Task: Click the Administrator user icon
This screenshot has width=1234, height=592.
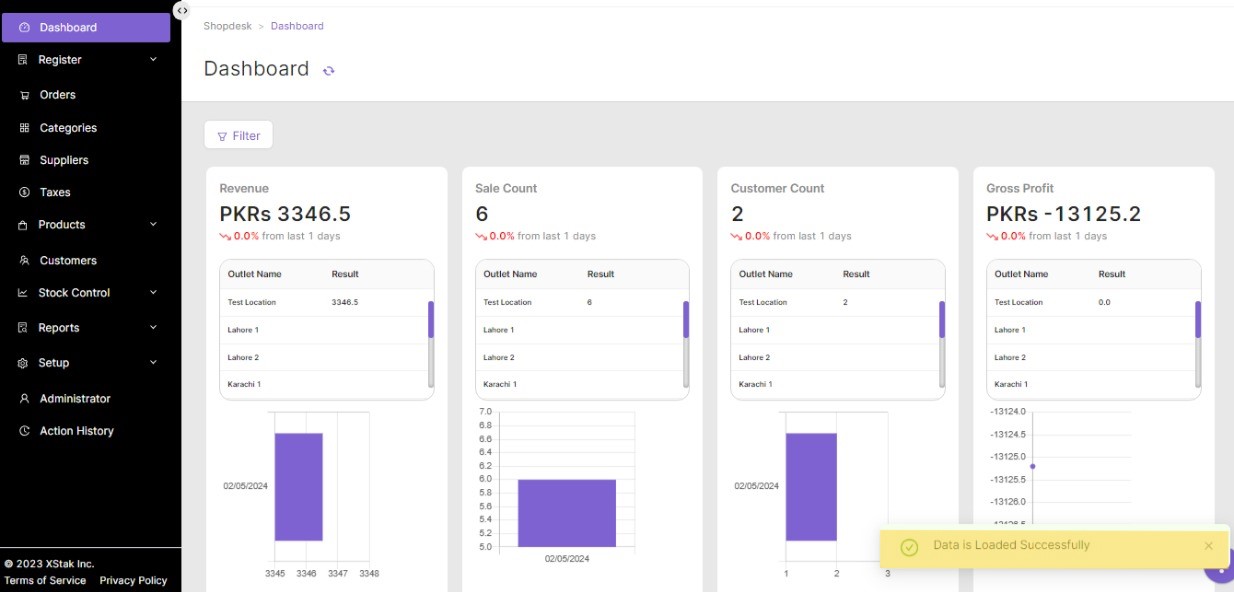Action: [24, 399]
